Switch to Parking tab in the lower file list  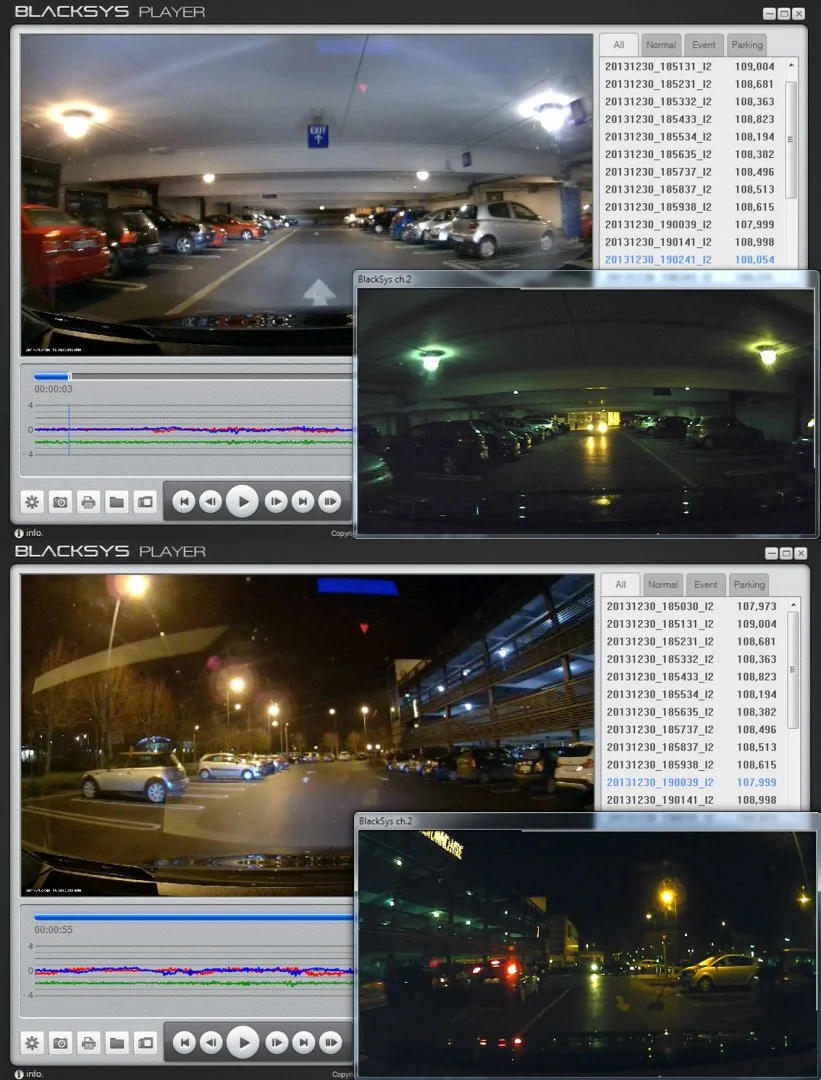pos(749,585)
